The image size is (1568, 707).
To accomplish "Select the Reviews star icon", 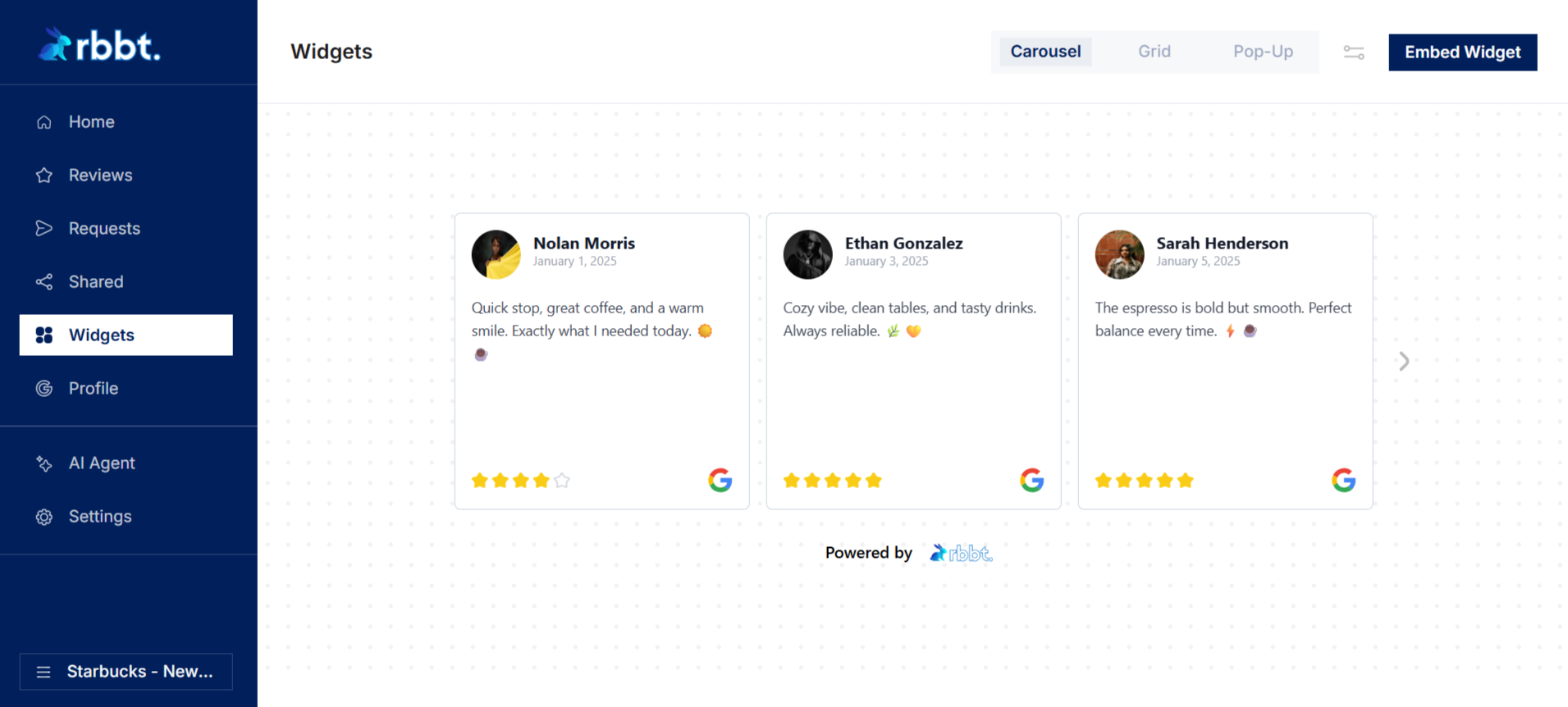I will coord(43,175).
